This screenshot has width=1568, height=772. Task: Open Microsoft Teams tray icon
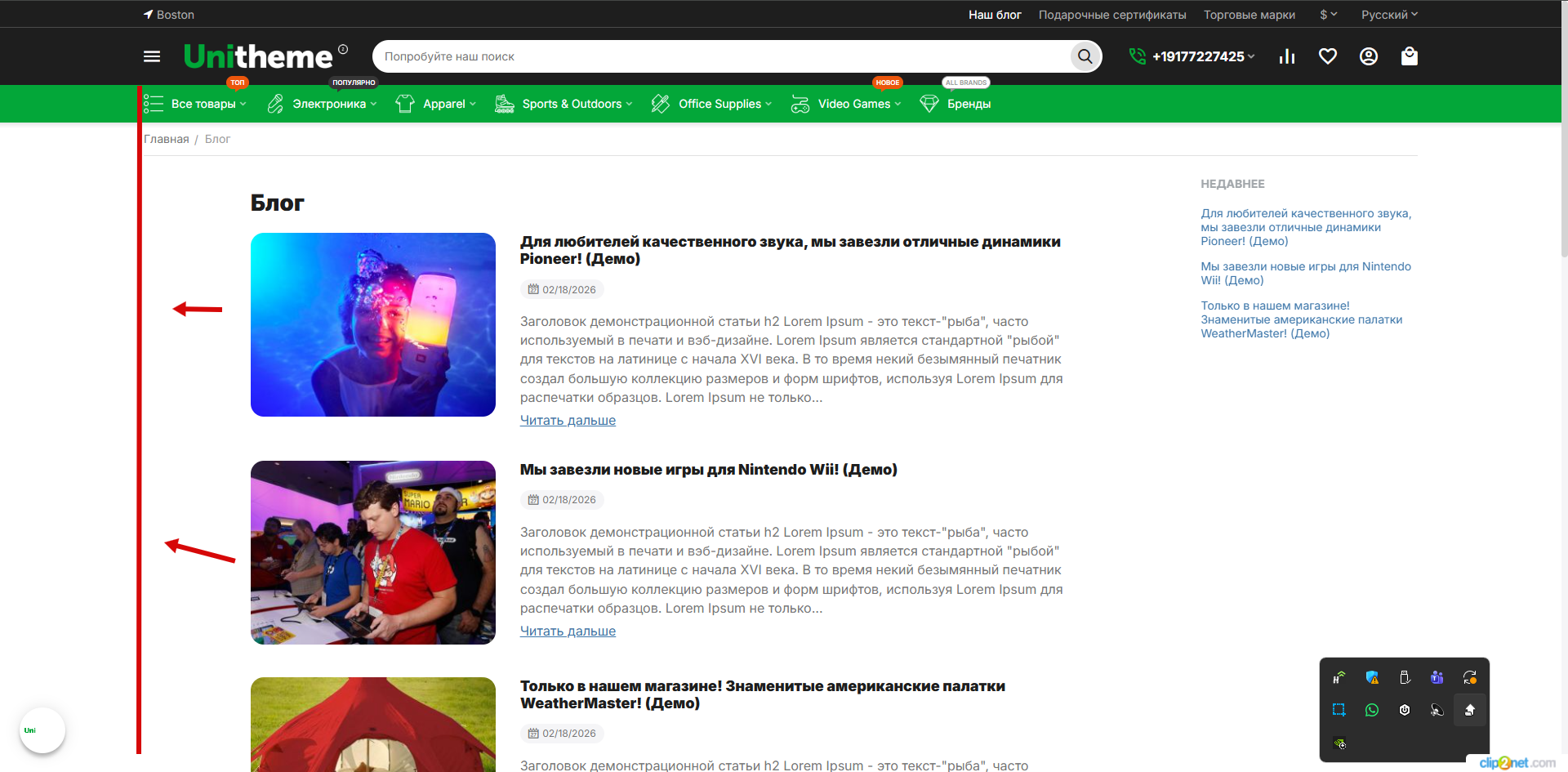pyautogui.click(x=1437, y=677)
